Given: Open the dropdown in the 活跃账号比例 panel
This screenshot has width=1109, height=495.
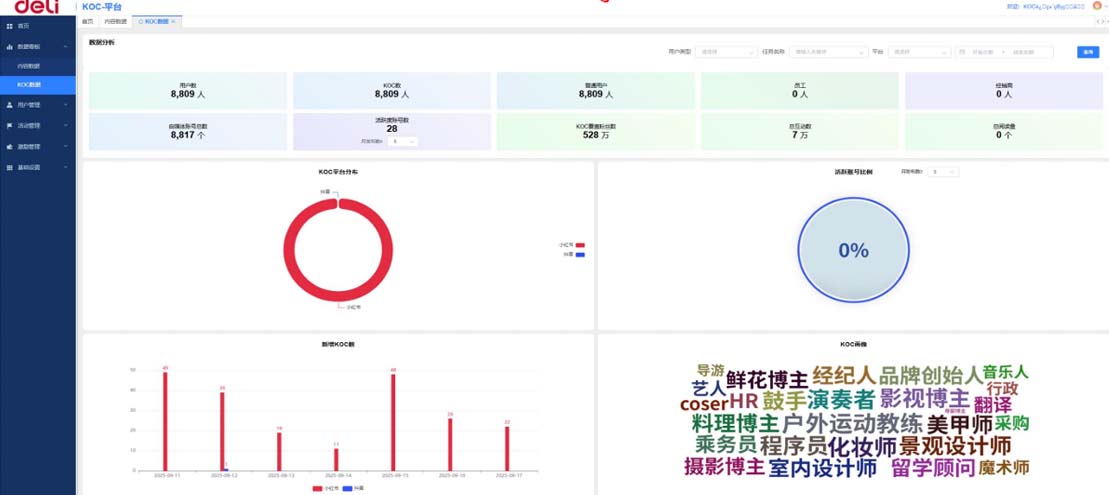Looking at the screenshot, I should [x=943, y=172].
